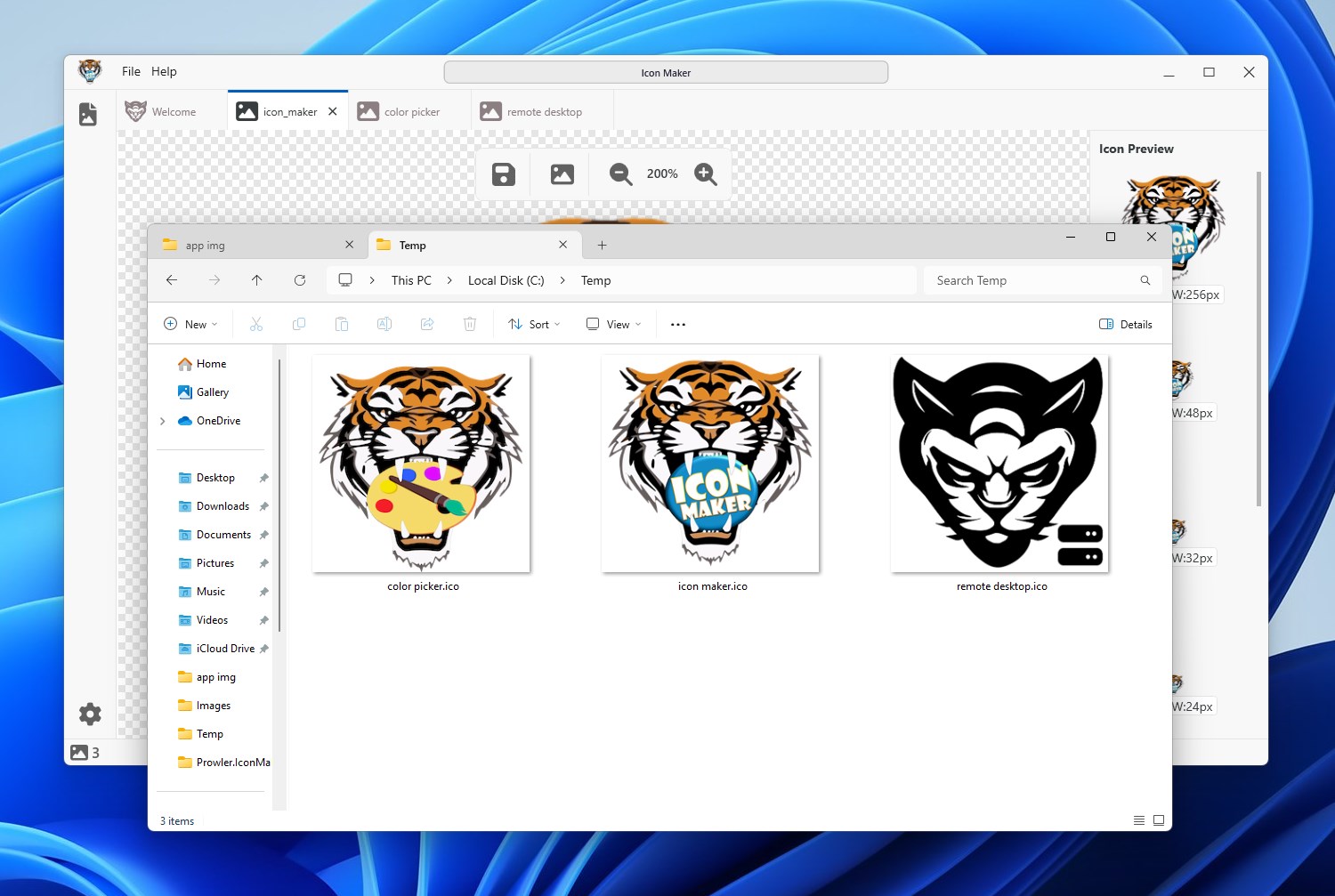Image resolution: width=1335 pixels, height=896 pixels.
Task: Switch to large thumbnails view in Explorer
Action: click(1158, 819)
